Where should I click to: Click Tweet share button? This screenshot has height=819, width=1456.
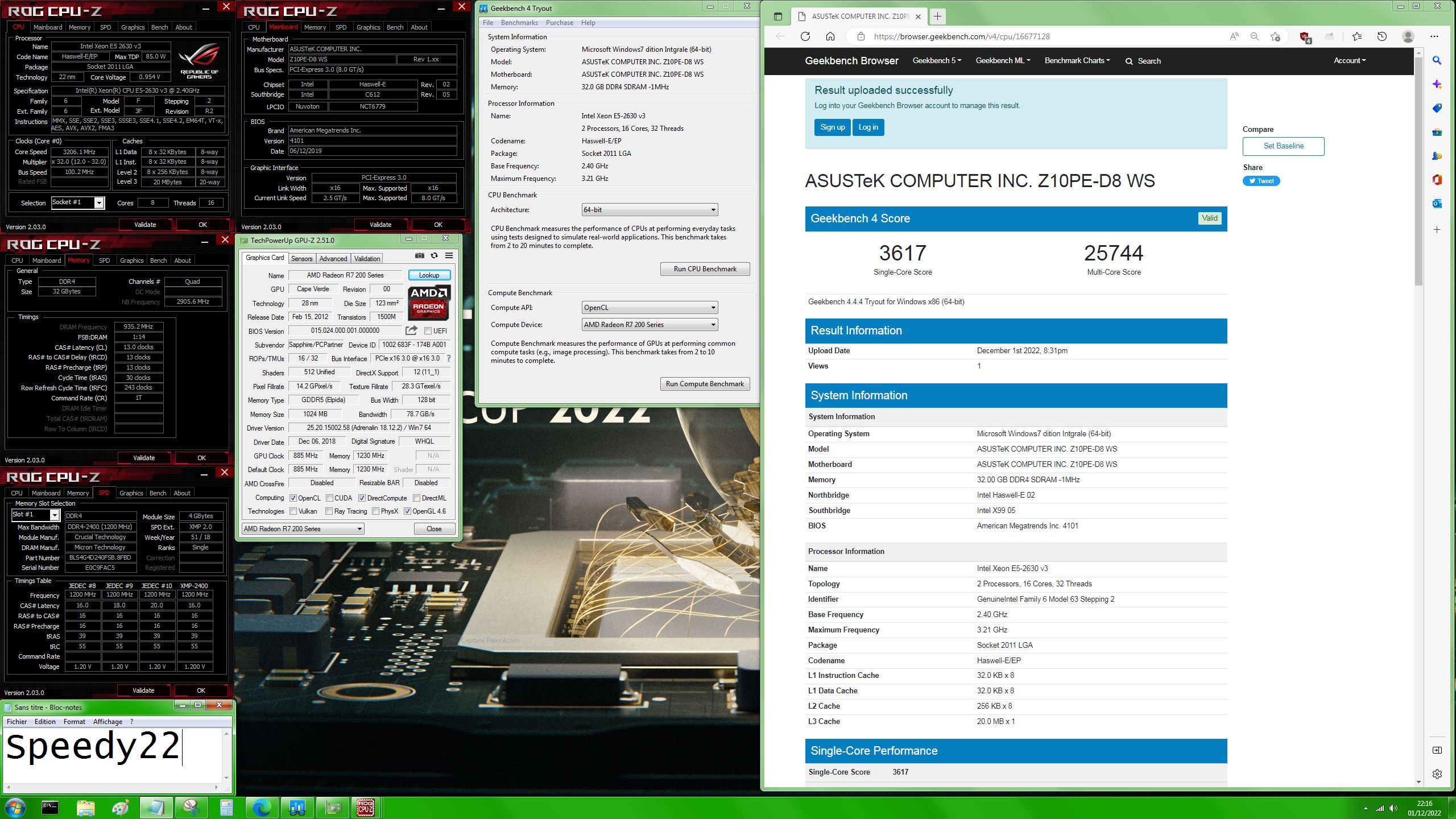[x=1261, y=181]
